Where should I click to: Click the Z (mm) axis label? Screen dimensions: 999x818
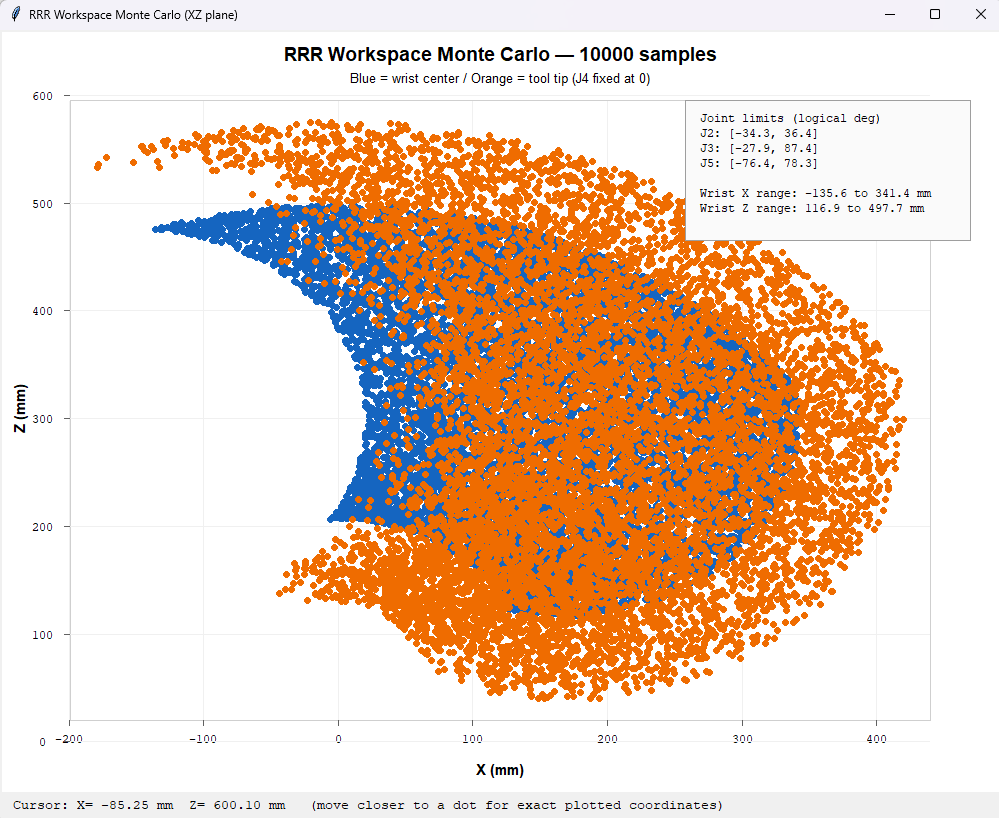22,406
